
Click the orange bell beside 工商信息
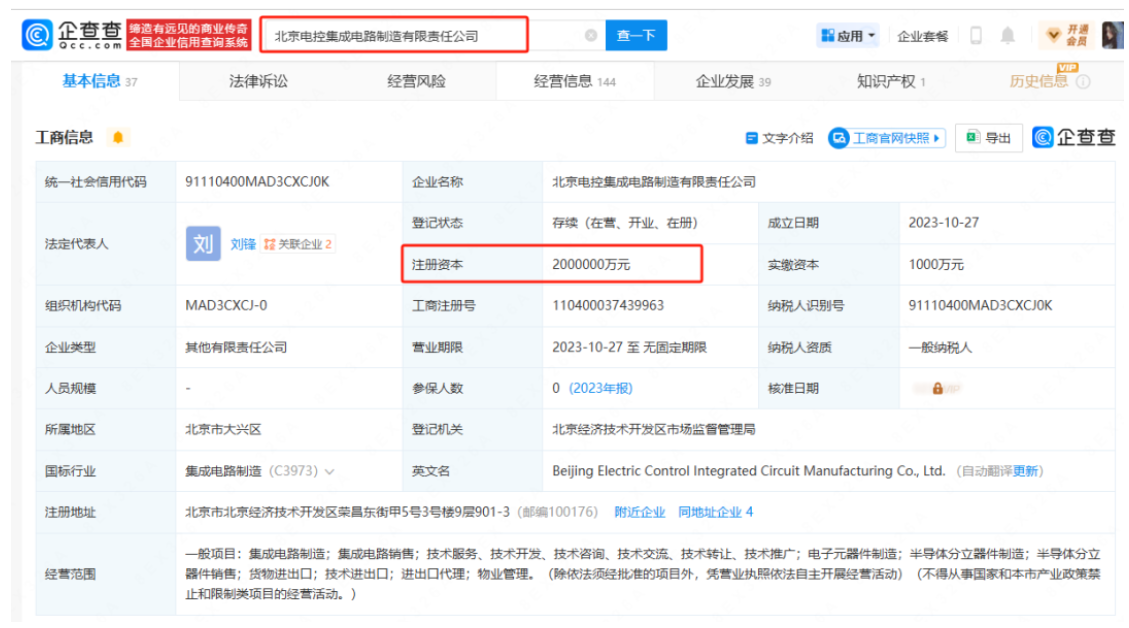coord(118,137)
